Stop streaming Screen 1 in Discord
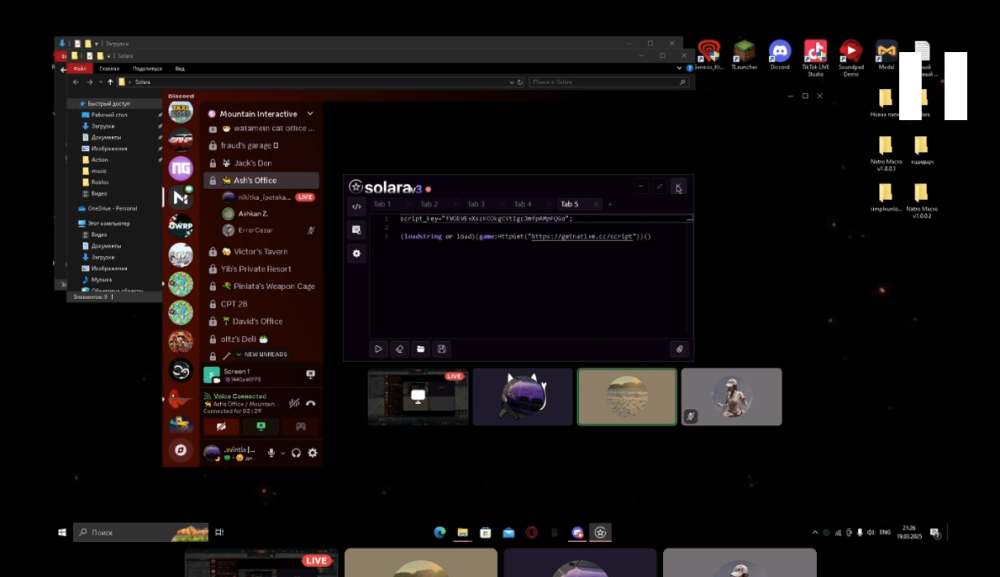The image size is (1000, 577). coord(311,374)
